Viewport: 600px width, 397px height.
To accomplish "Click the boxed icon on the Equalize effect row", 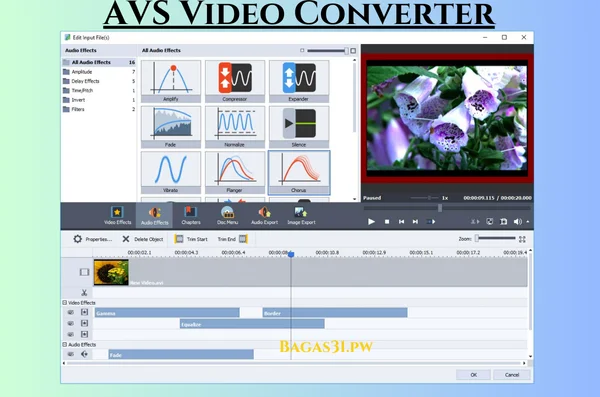I will coord(85,323).
